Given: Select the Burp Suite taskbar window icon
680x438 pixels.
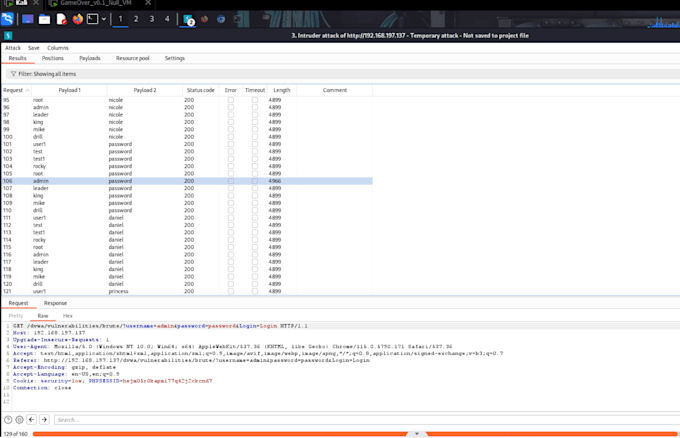Looking at the screenshot, I should click(189, 20).
